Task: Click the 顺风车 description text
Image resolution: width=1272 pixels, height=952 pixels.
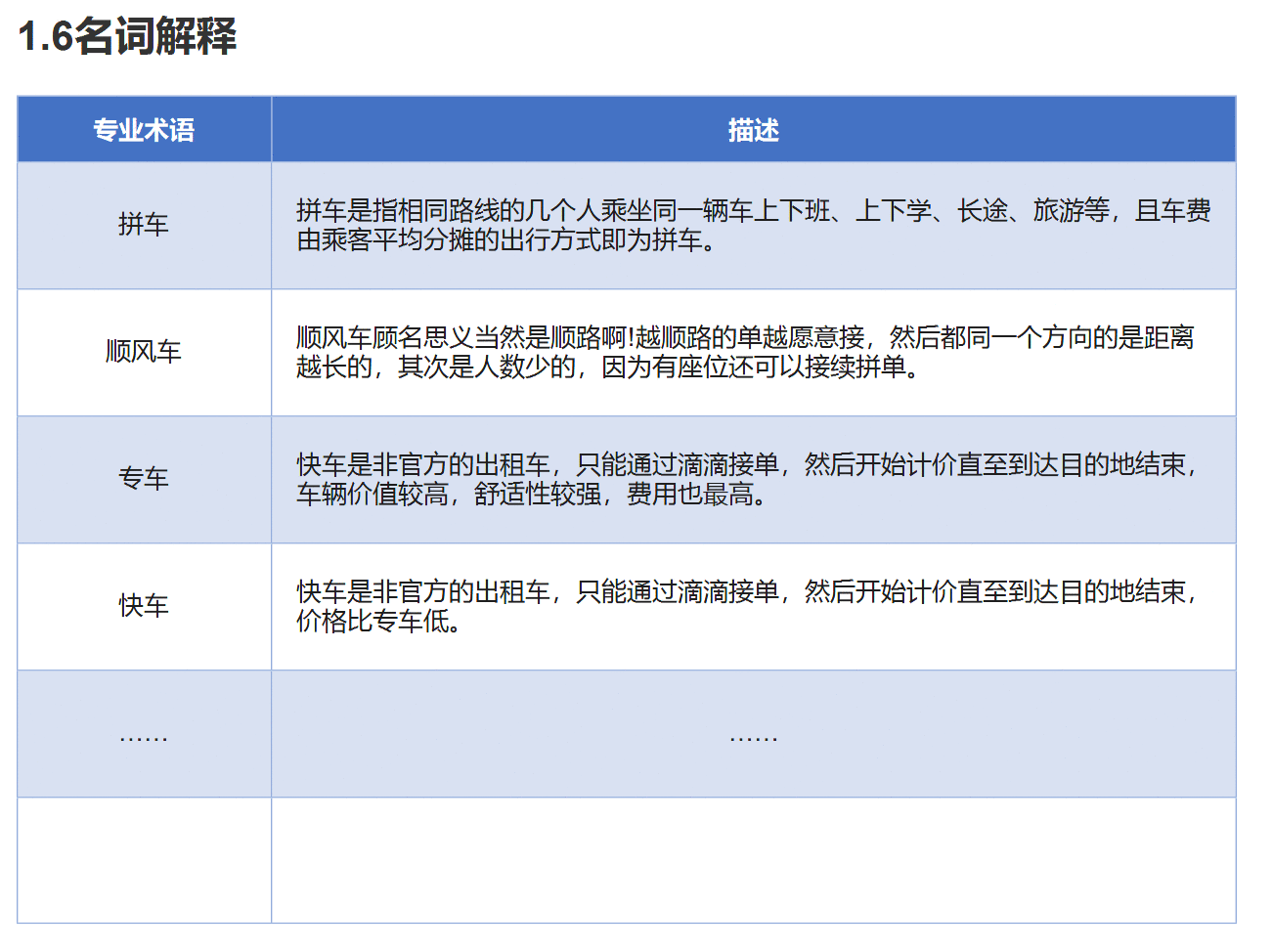Action: 745,352
